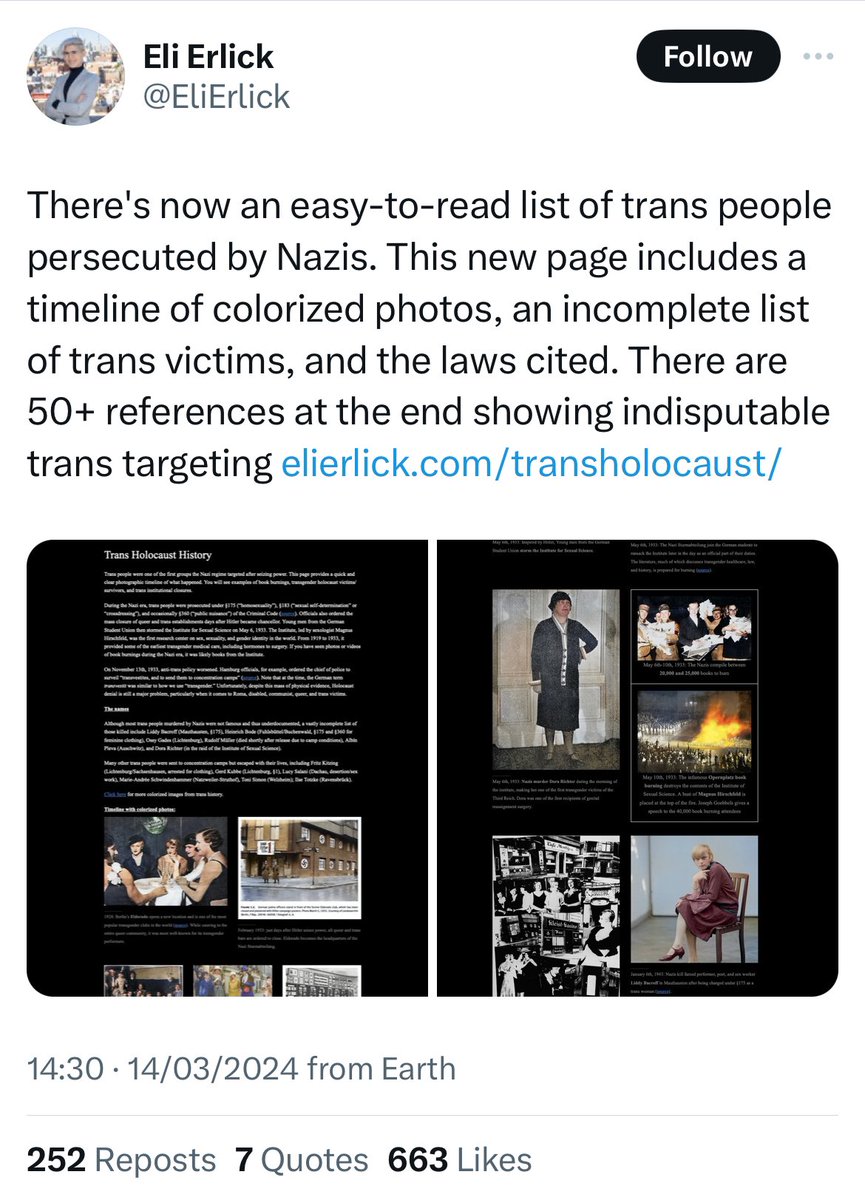This screenshot has height=1200, width=865.
Task: Open the 14:30 · 14/03/2024 timestamp
Action: click(x=162, y=1068)
